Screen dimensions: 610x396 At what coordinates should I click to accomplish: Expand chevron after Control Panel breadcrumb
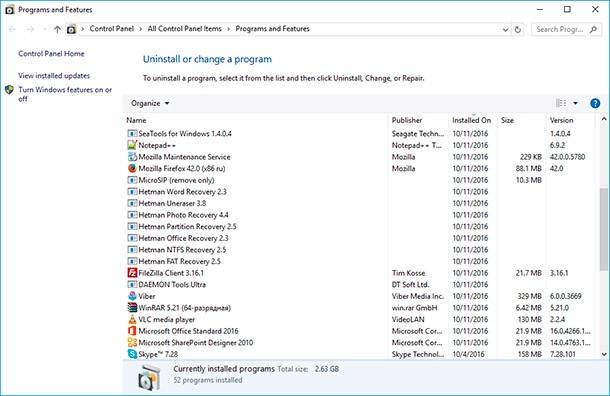coord(141,29)
